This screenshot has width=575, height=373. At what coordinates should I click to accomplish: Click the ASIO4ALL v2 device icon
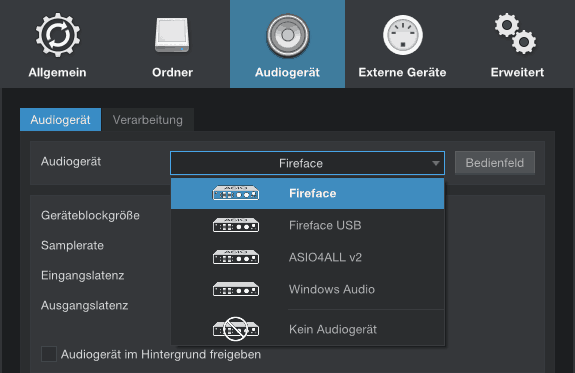[x=236, y=257]
